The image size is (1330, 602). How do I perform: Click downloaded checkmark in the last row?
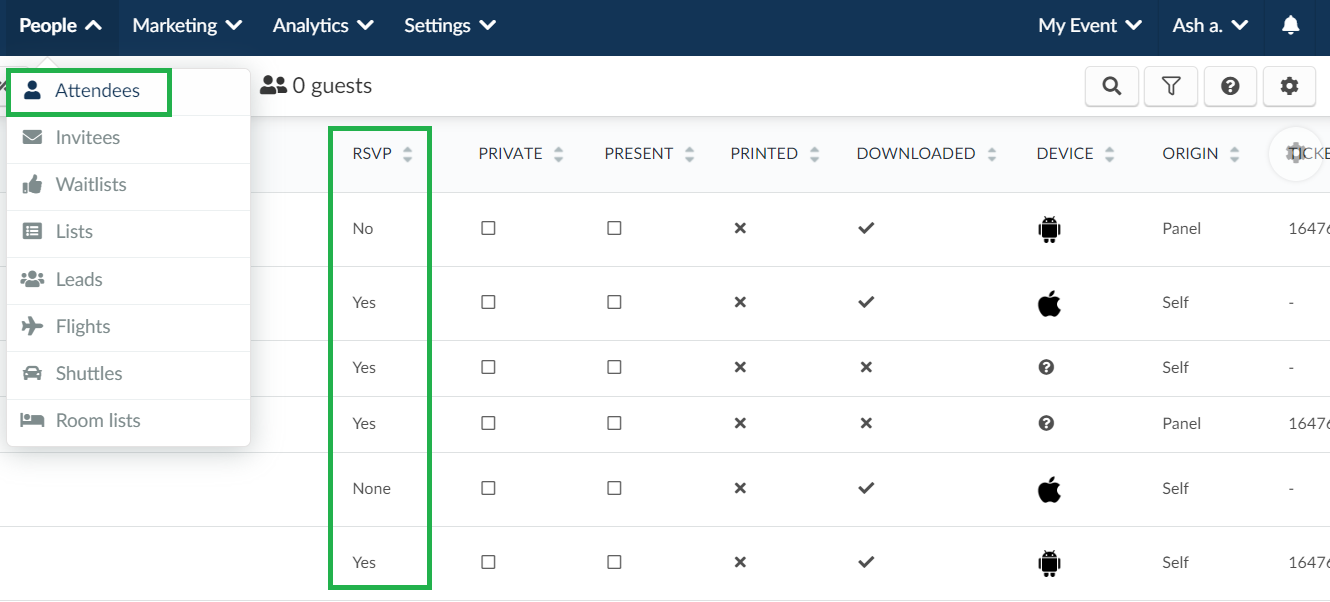click(866, 563)
